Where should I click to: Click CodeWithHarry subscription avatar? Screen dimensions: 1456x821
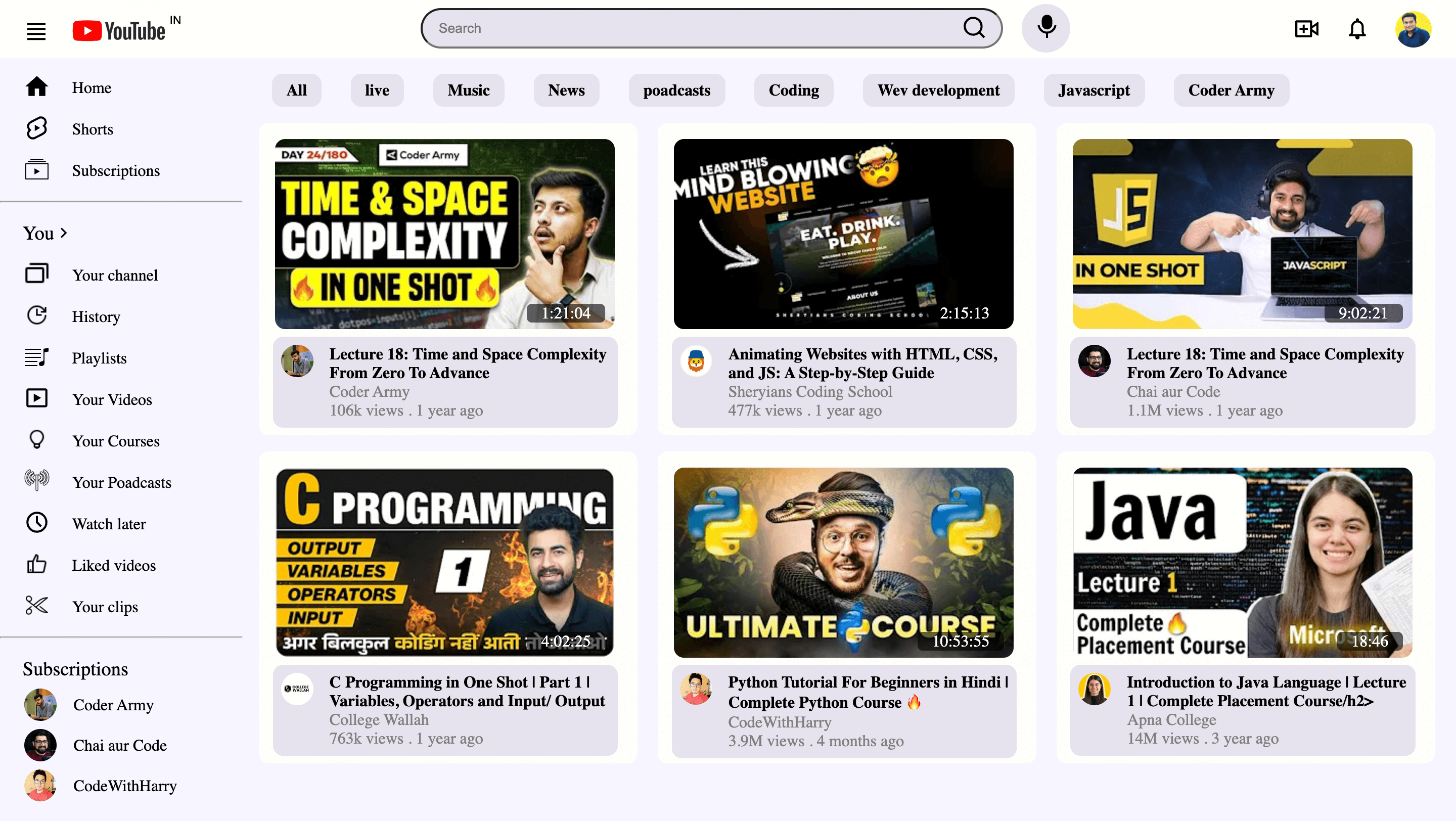tap(40, 786)
